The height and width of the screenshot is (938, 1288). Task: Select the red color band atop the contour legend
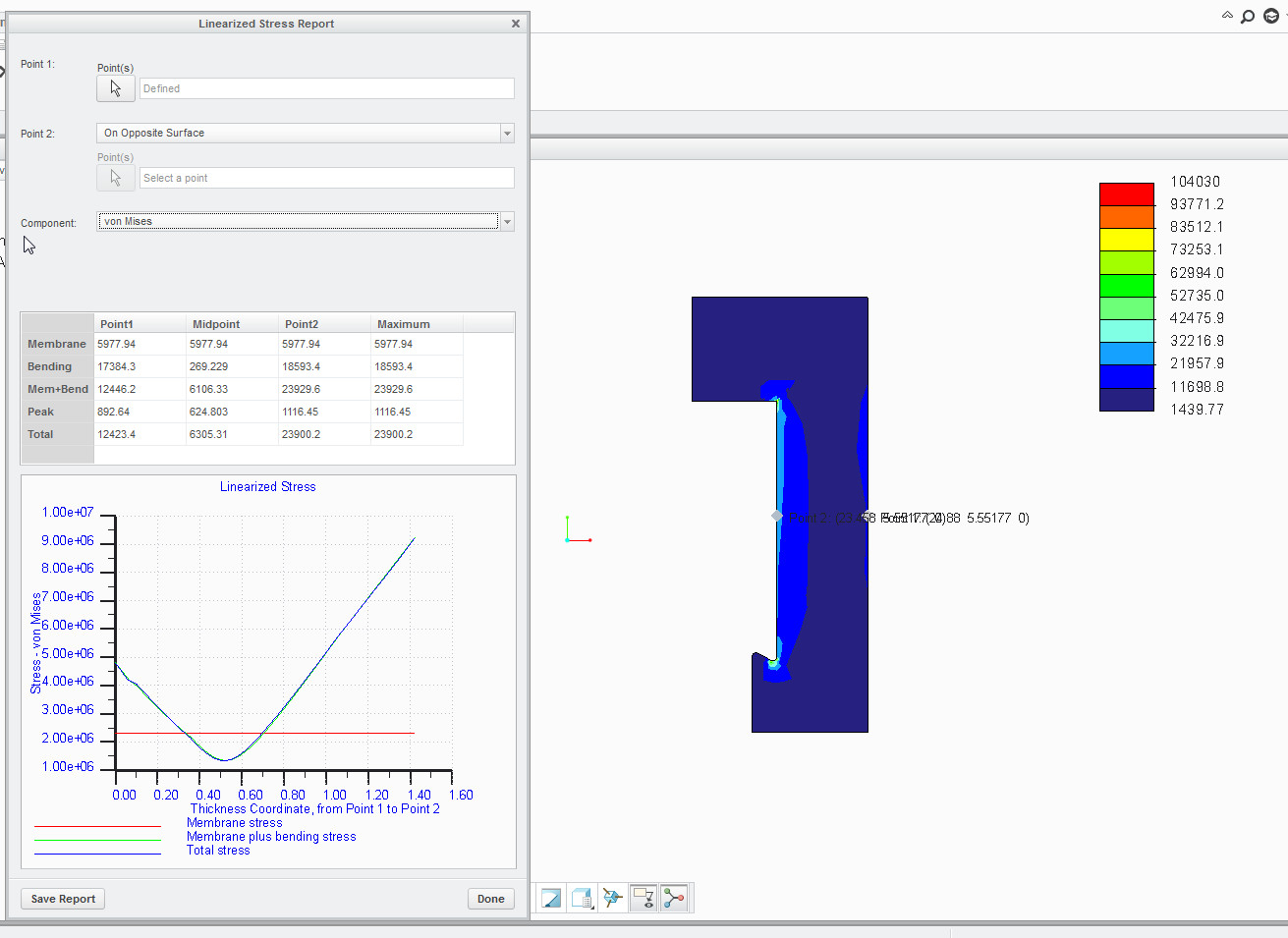tap(1126, 193)
